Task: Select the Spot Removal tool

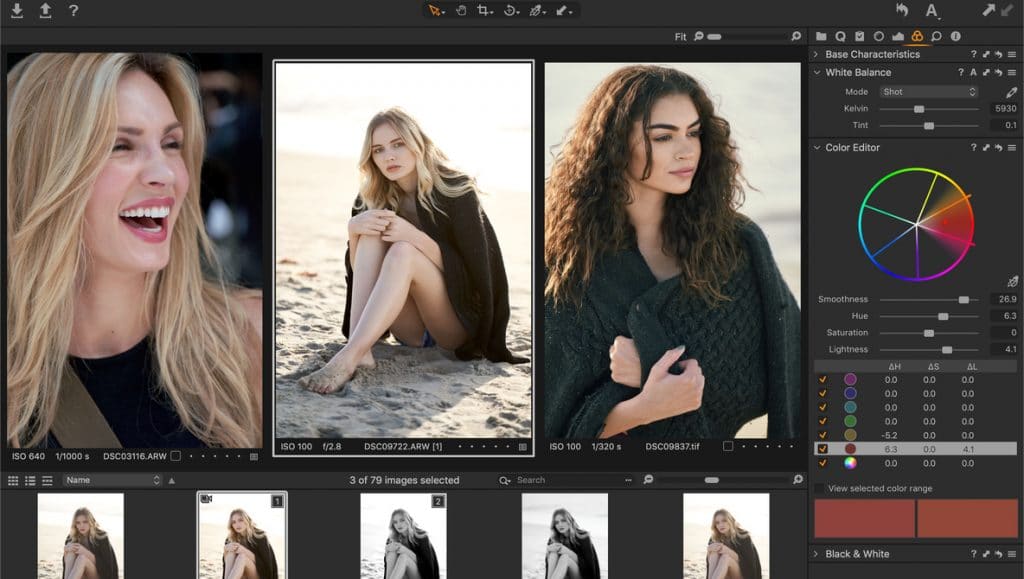Action: (x=536, y=12)
